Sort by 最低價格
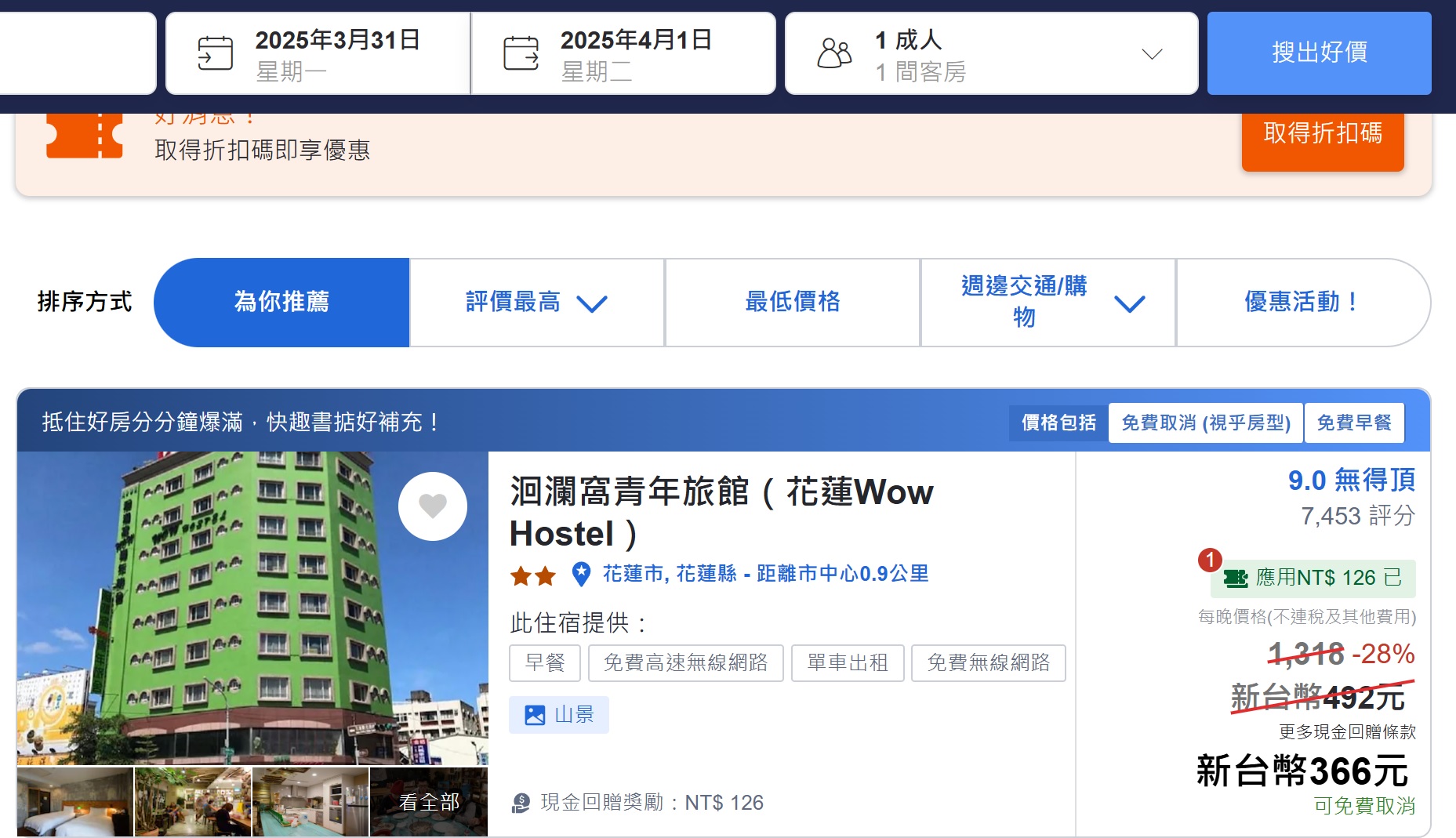This screenshot has height=838, width=1456. pos(793,302)
